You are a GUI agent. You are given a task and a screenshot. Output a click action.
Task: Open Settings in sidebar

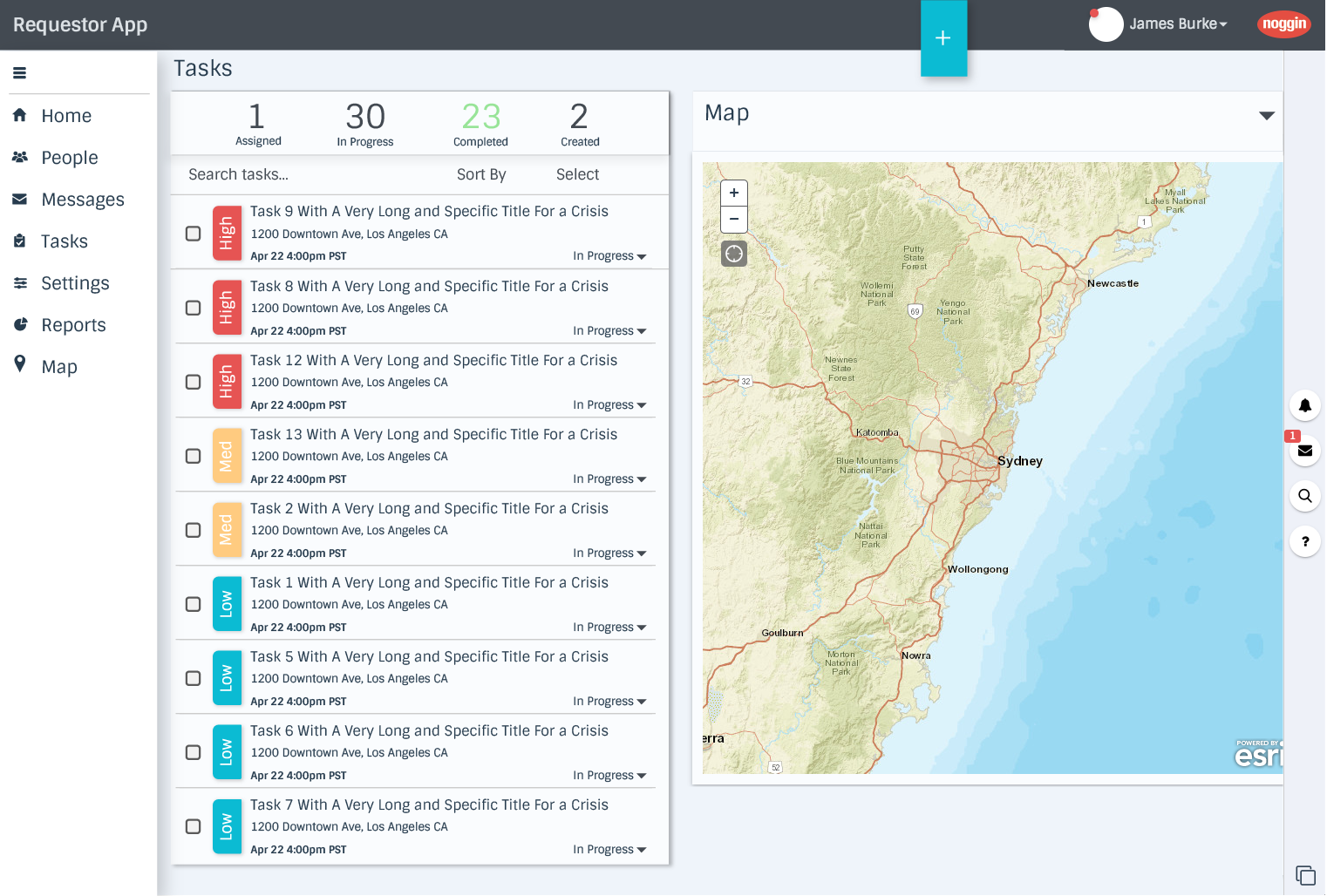click(75, 283)
